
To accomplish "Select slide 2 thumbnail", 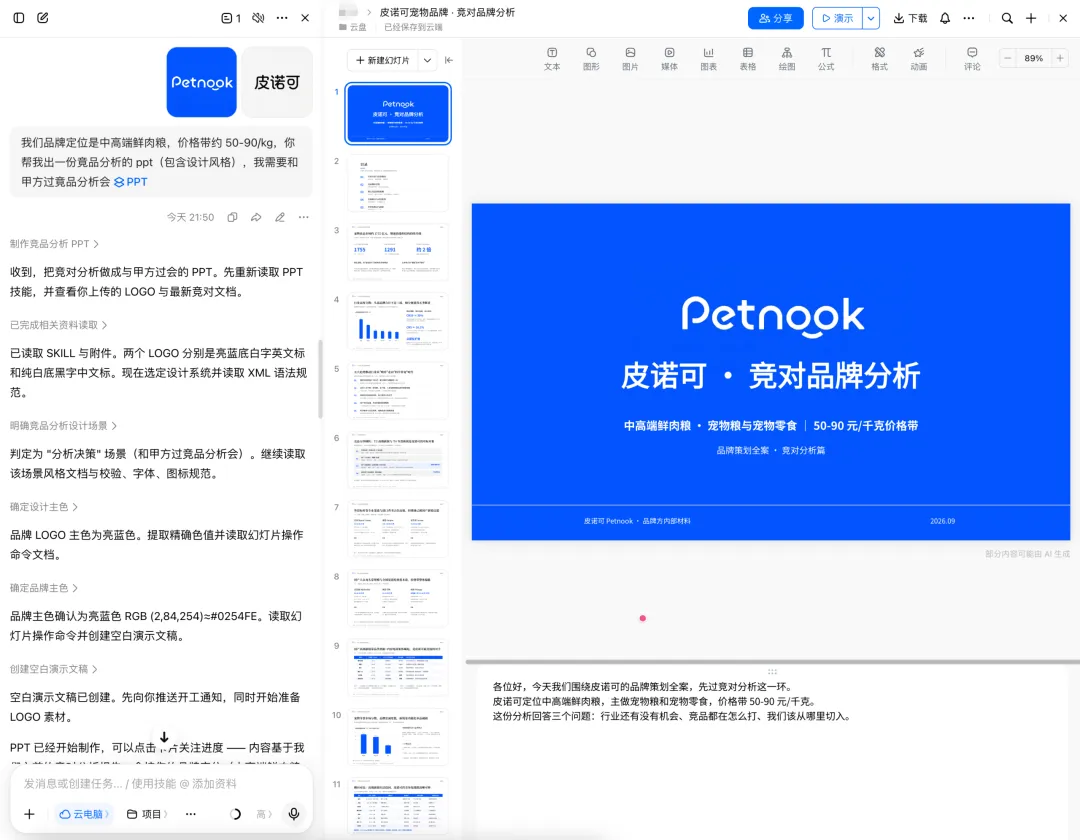I will tap(398, 182).
